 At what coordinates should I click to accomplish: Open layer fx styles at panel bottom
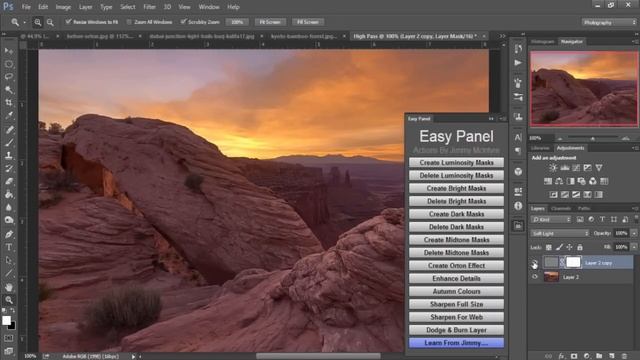[x=562, y=356]
